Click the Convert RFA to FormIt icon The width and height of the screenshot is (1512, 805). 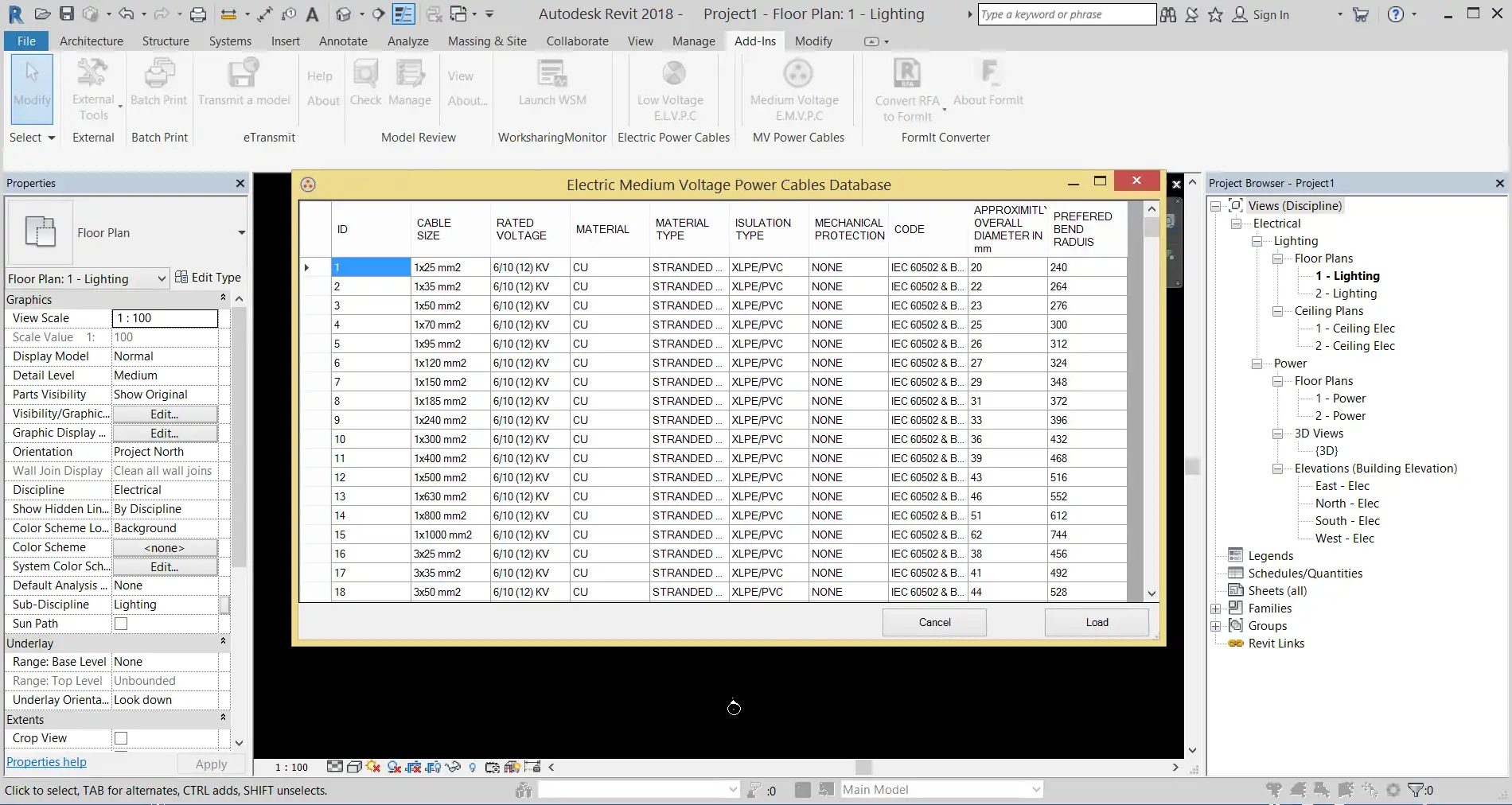(x=907, y=75)
